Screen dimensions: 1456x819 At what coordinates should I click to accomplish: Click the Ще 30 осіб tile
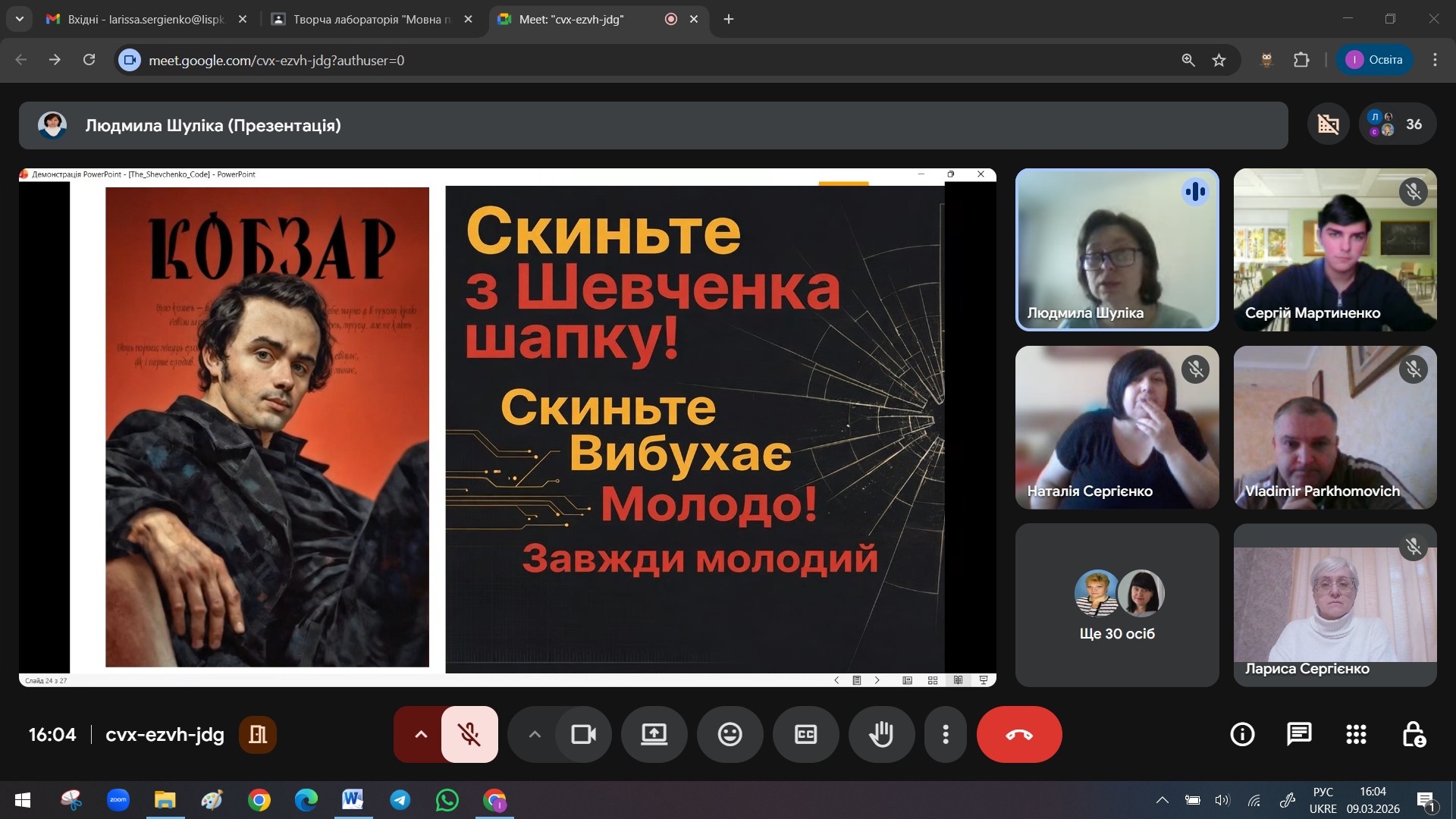click(1117, 605)
